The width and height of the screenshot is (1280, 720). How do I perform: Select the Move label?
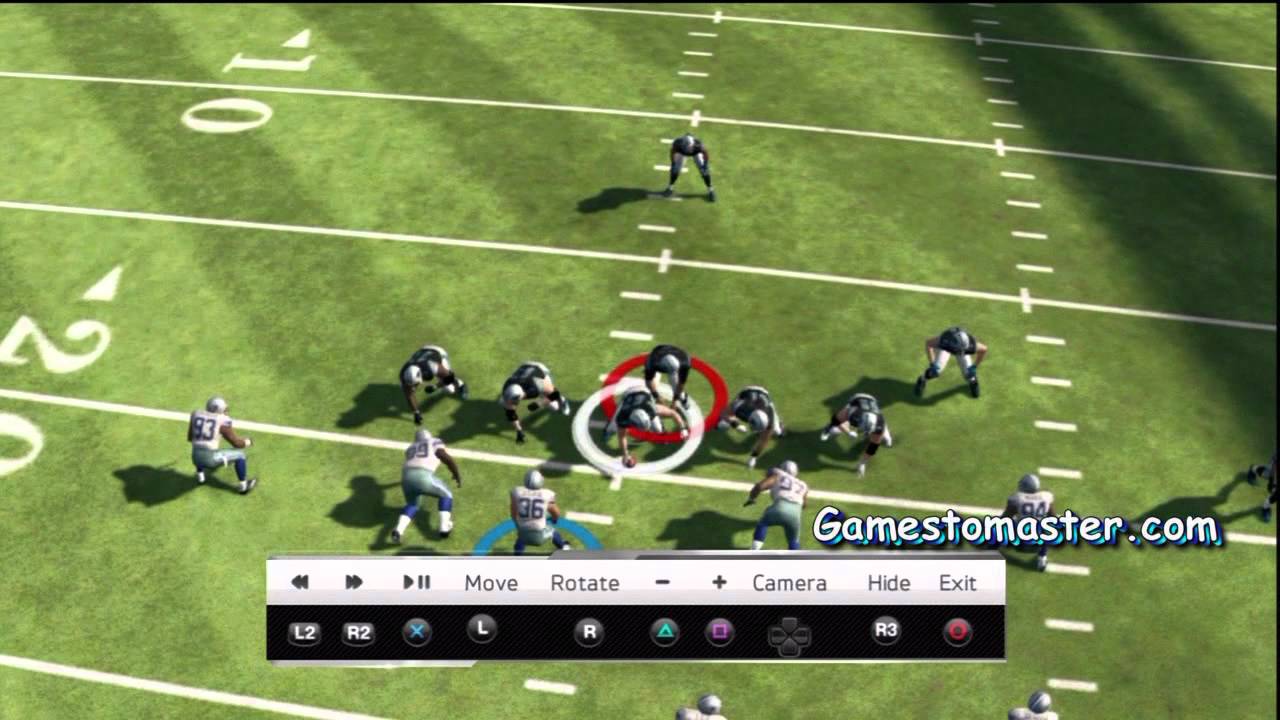491,583
